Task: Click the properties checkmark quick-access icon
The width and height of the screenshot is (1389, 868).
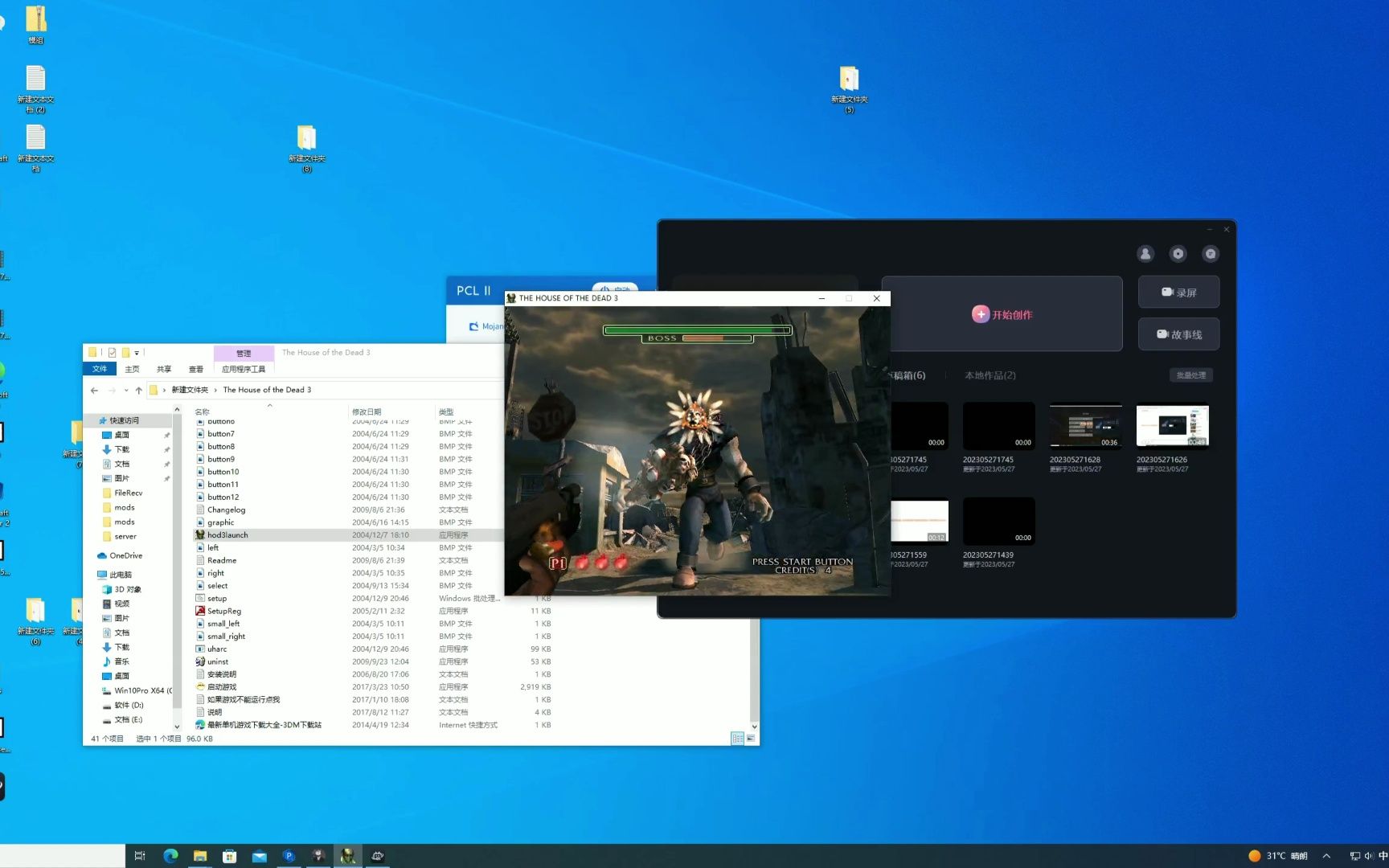Action: pyautogui.click(x=112, y=353)
